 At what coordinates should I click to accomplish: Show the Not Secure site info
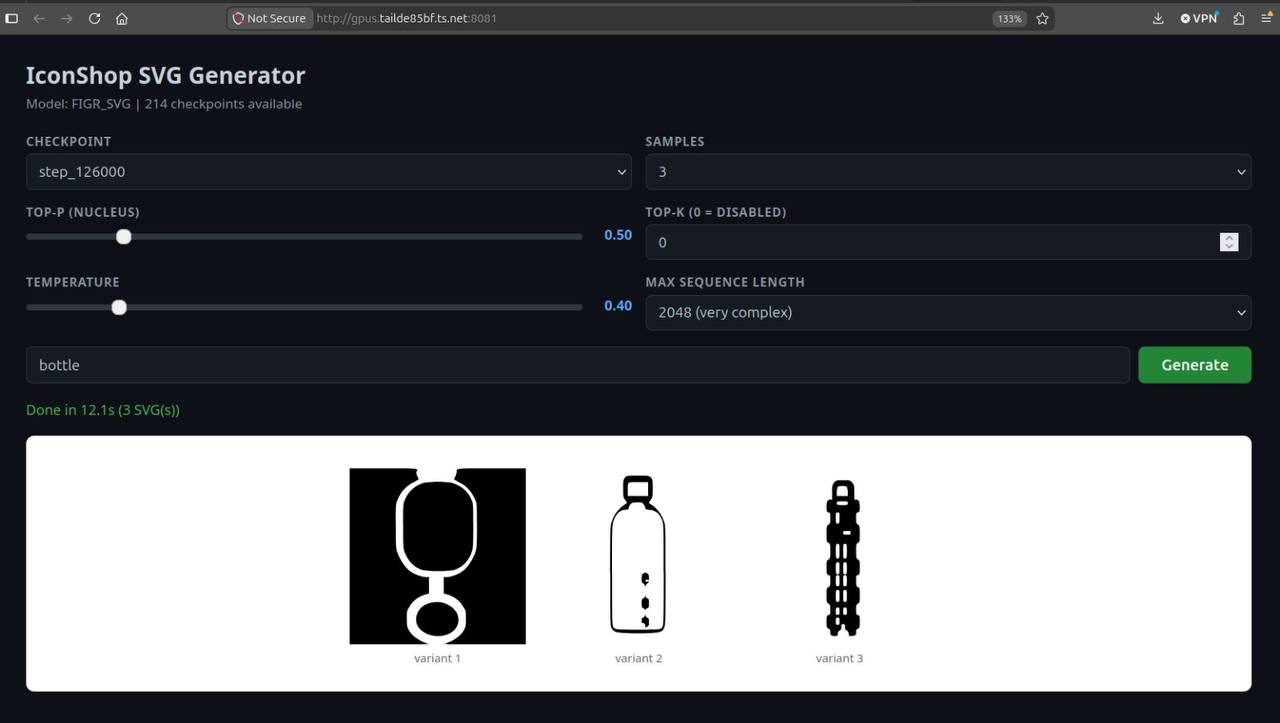[x=269, y=18]
